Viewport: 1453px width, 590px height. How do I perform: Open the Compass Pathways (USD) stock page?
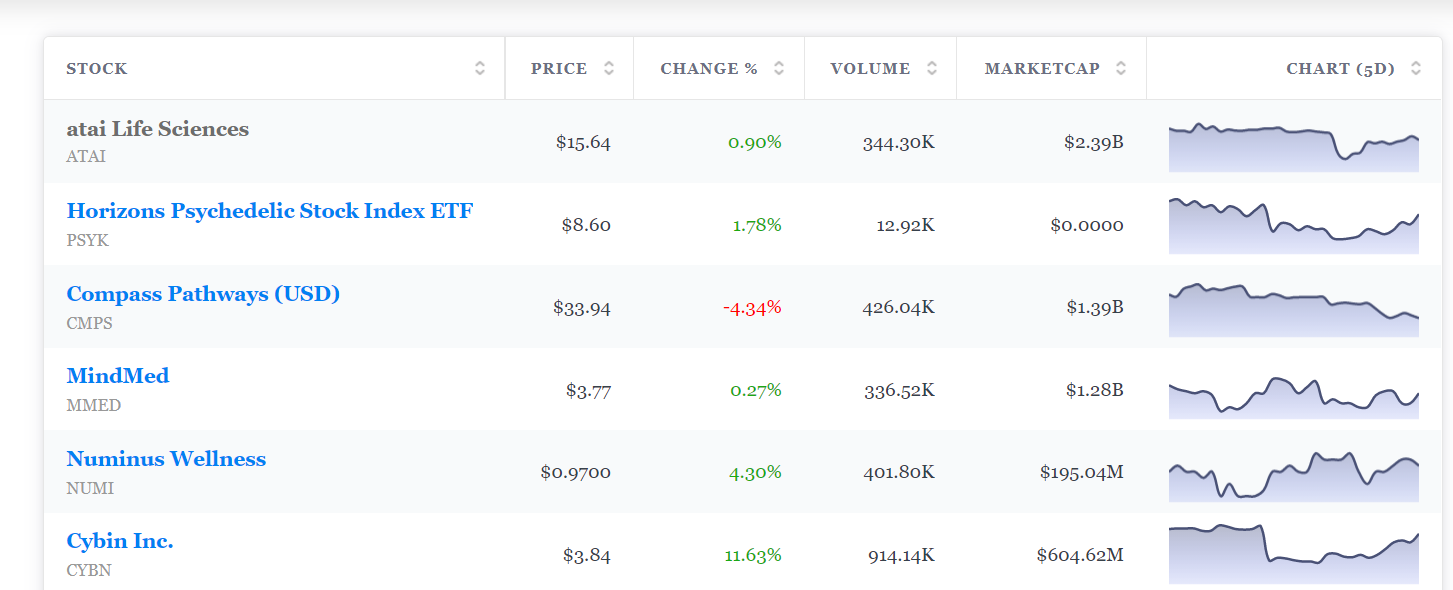click(203, 294)
